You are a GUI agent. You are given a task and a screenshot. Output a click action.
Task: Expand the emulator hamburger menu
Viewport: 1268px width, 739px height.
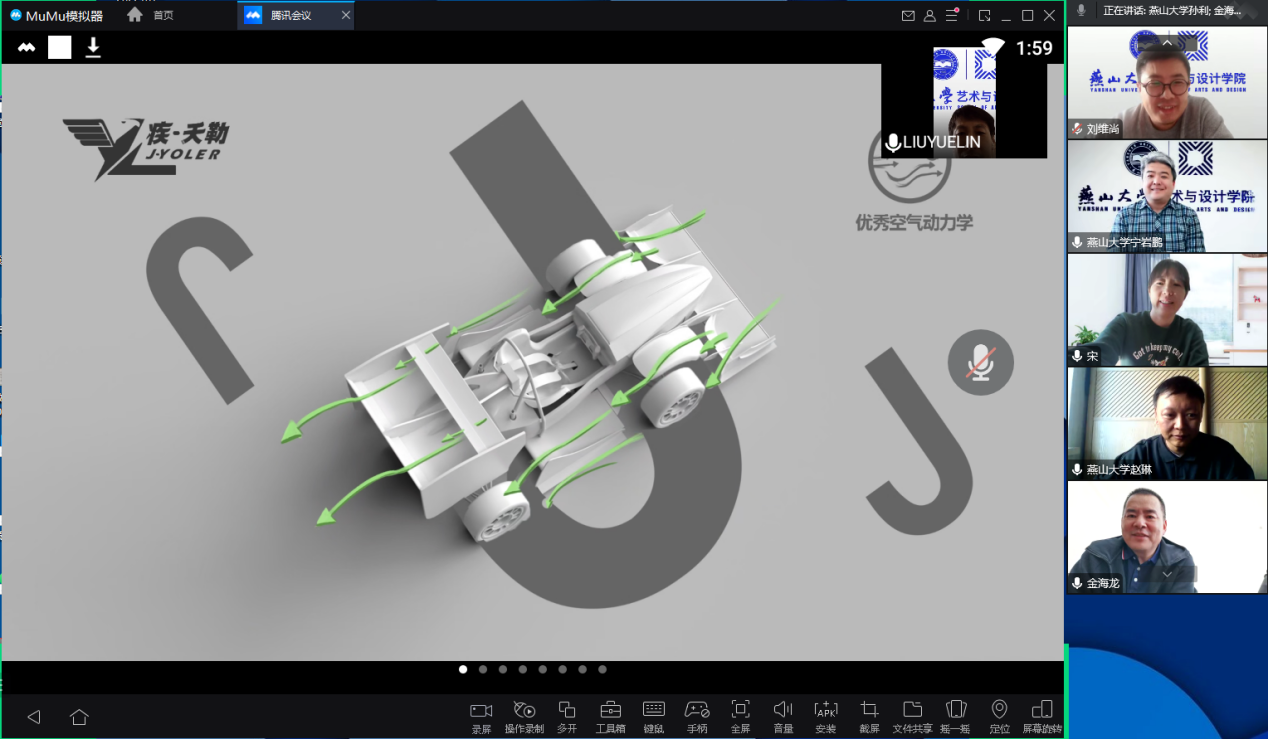pos(952,16)
